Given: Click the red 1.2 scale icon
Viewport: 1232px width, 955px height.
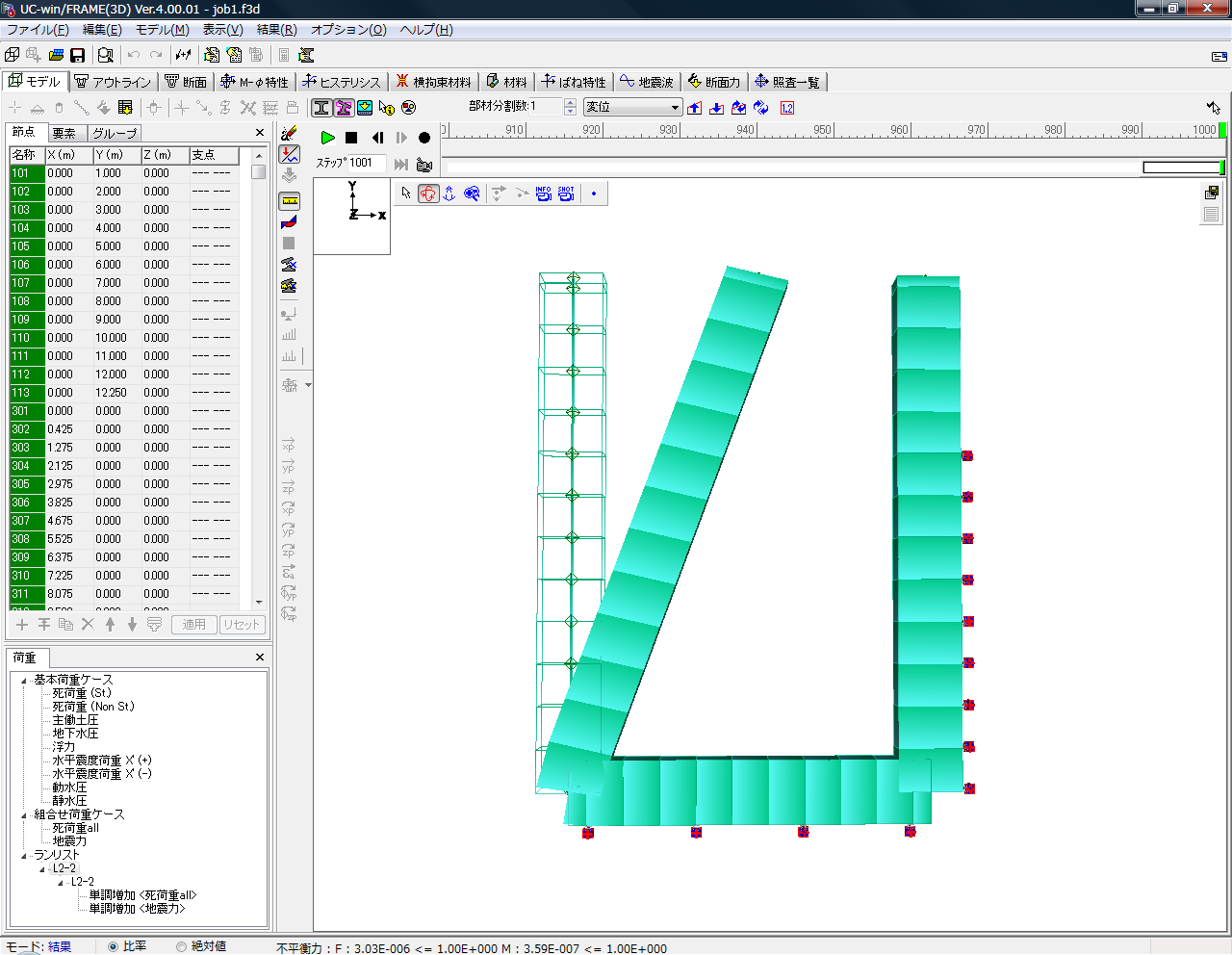Looking at the screenshot, I should pos(786,108).
